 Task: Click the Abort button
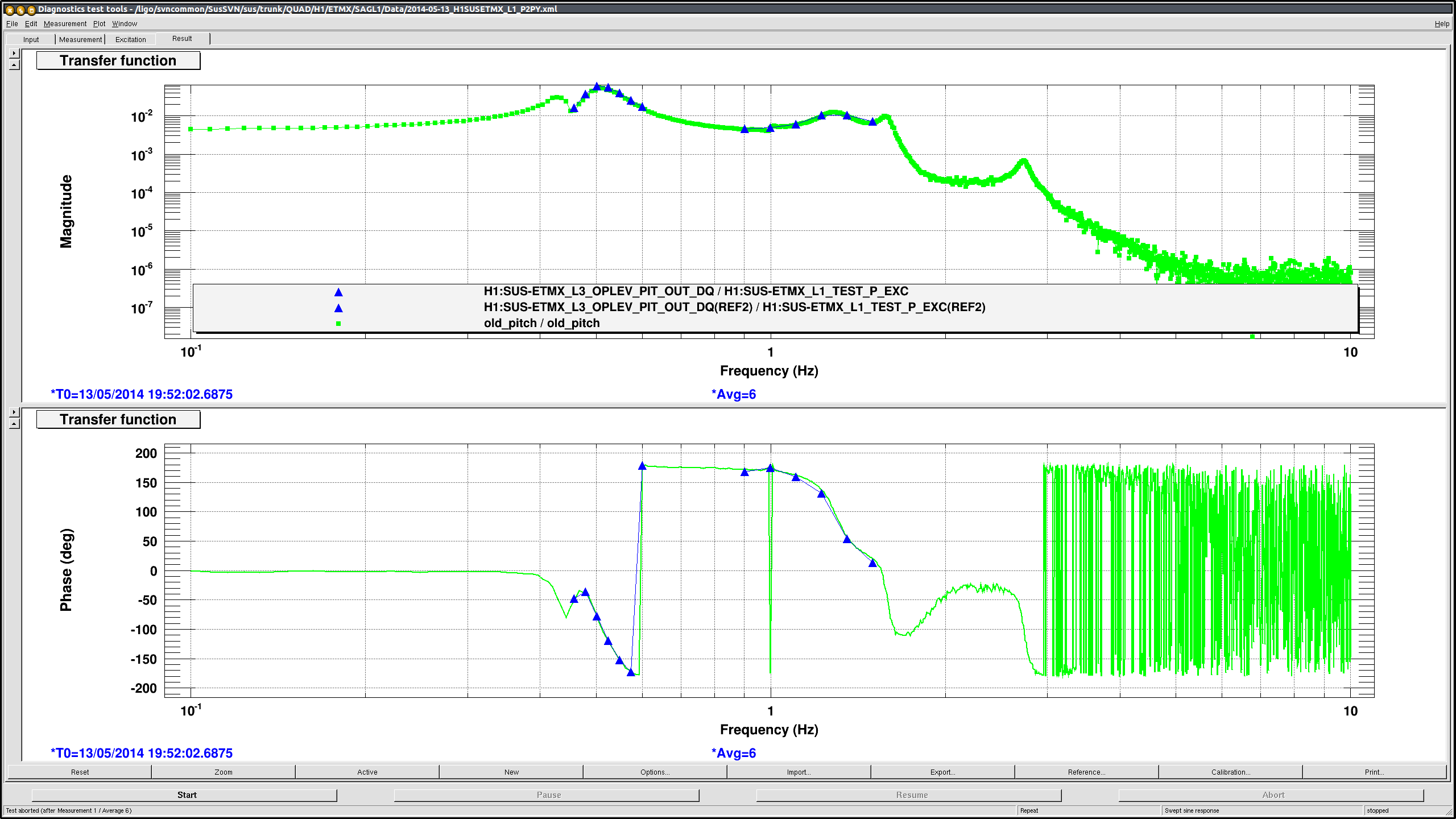1272,795
